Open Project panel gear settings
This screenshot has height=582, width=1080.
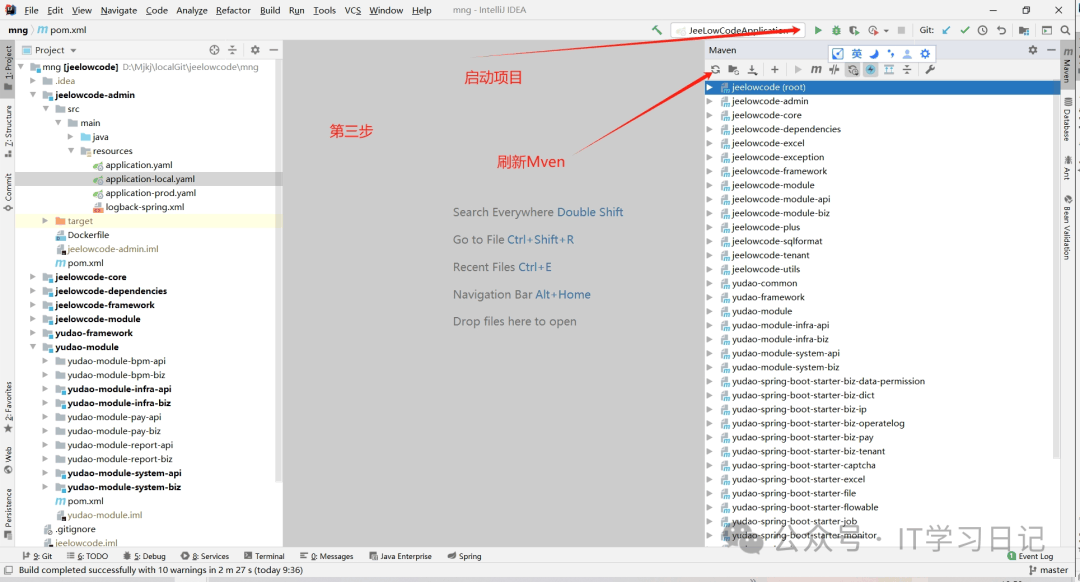[255, 50]
